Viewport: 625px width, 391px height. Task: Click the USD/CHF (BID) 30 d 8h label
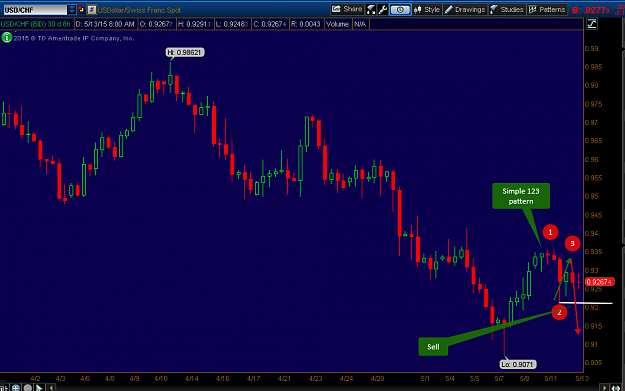35,24
